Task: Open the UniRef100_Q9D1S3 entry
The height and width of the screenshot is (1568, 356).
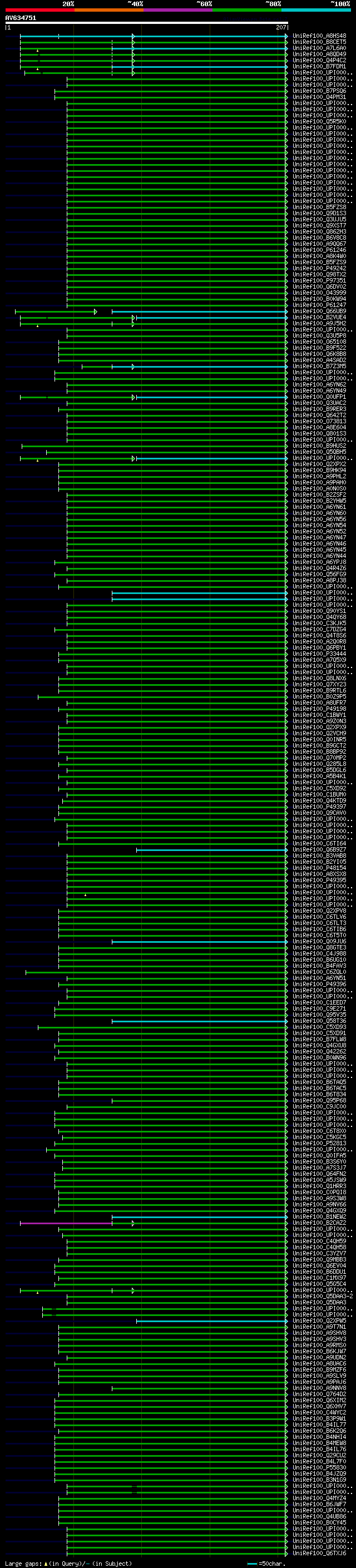Action: 319,213
